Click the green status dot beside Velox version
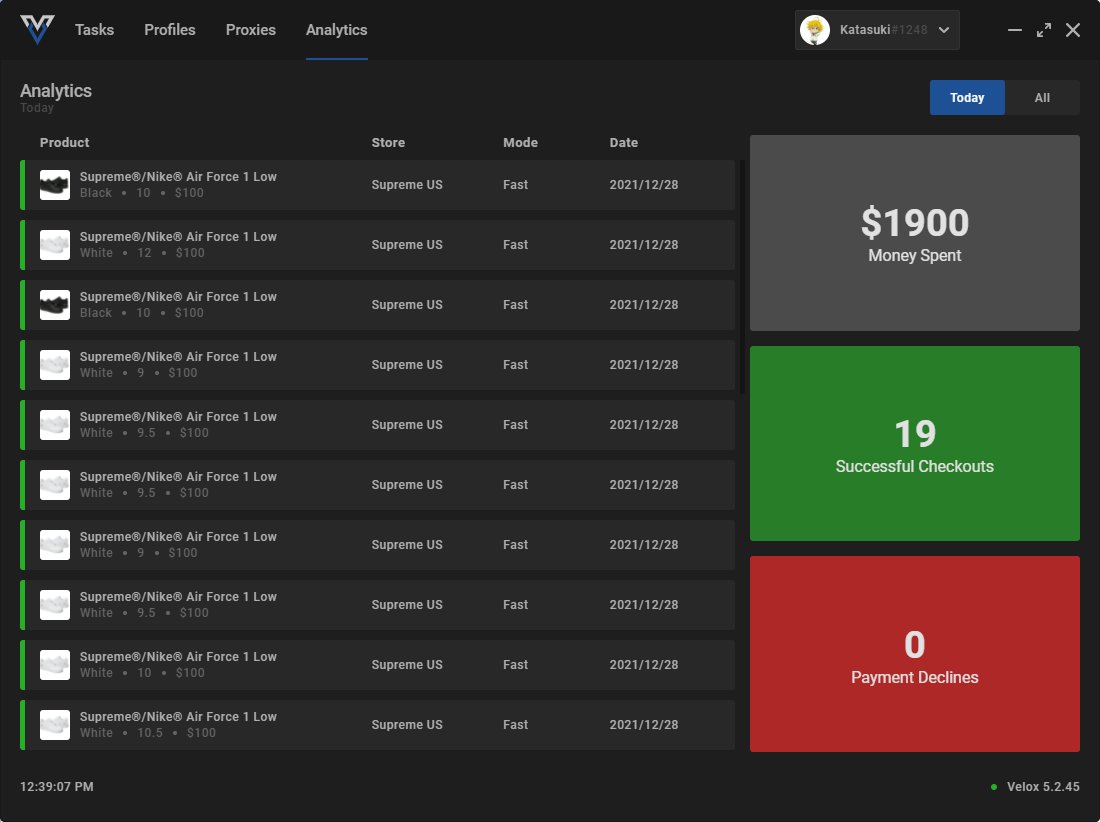This screenshot has width=1100, height=822. pyautogui.click(x=993, y=787)
